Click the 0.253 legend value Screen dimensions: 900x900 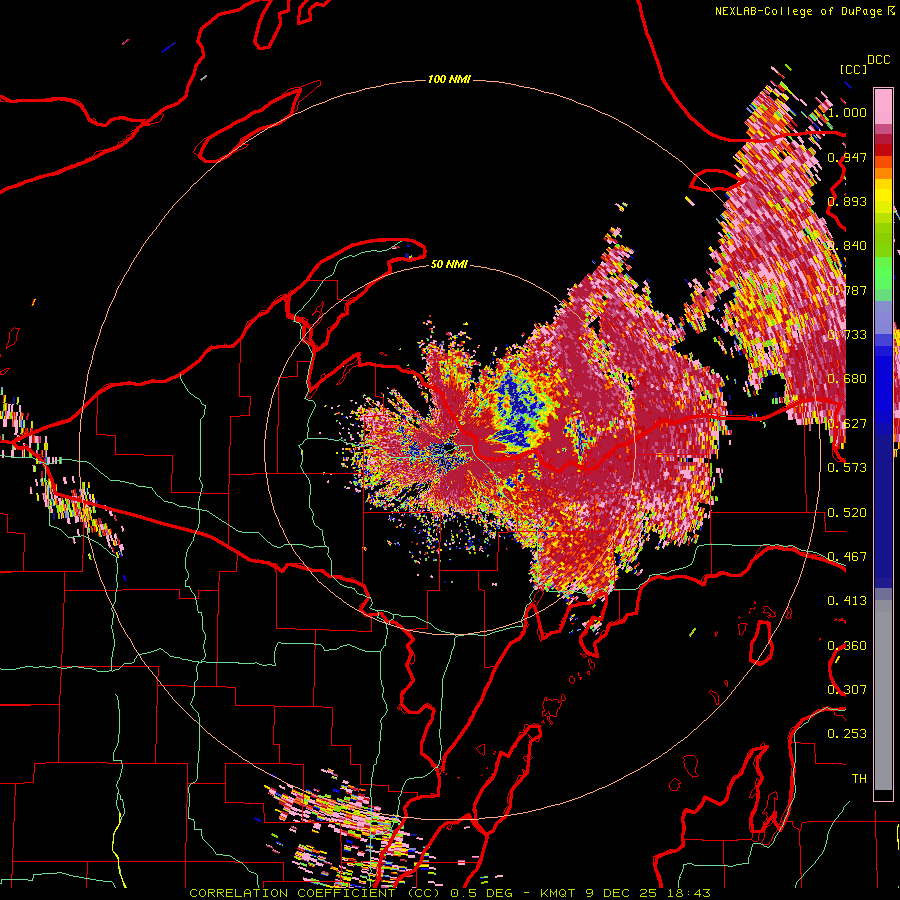(847, 734)
